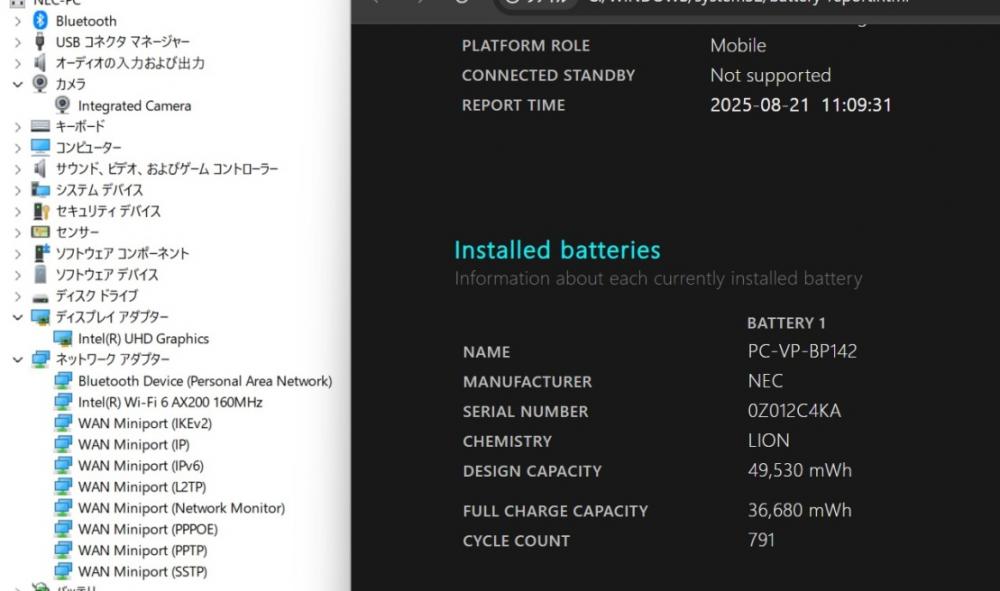Viewport: 1000px width, 591px height.
Task: Expand the USB コネクタ マネージャー node
Action: (18, 42)
